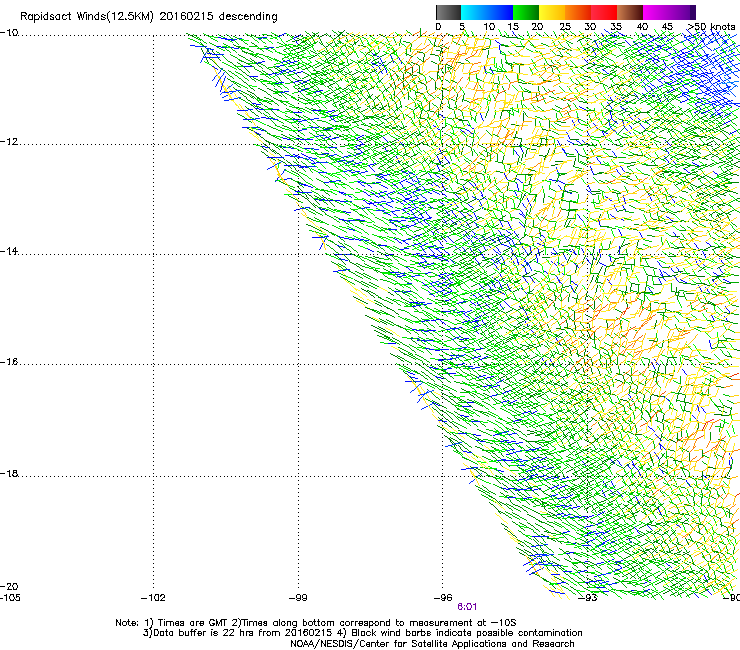Click the 'Rapidscat Winds(12.5KM) 20160215 descending' title
The image size is (740, 650).
coord(149,17)
